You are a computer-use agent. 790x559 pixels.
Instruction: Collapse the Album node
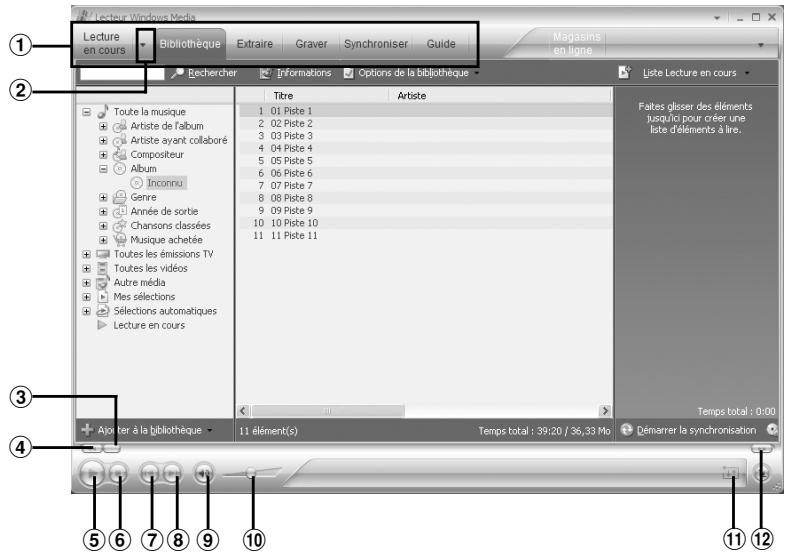(103, 169)
